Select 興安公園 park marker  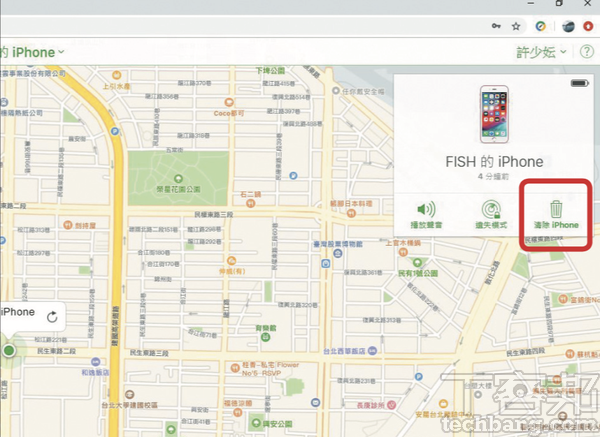tap(256, 423)
